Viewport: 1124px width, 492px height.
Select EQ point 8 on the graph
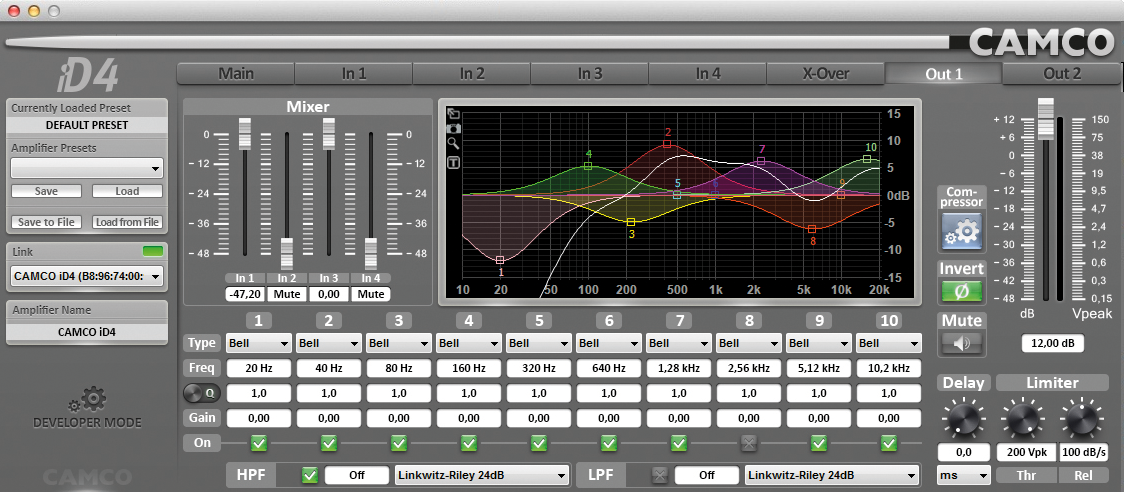coord(812,229)
